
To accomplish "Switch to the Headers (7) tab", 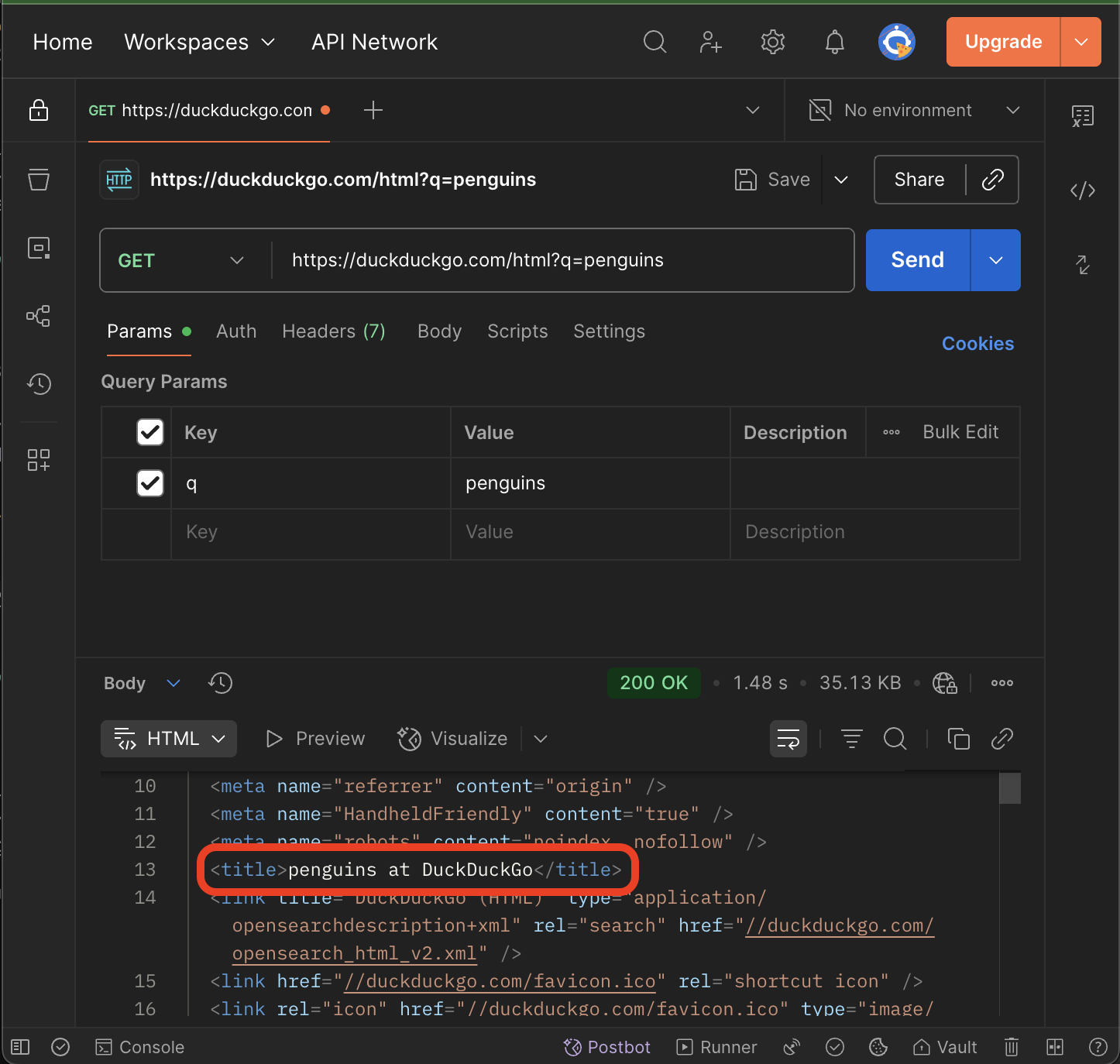I will point(334,331).
